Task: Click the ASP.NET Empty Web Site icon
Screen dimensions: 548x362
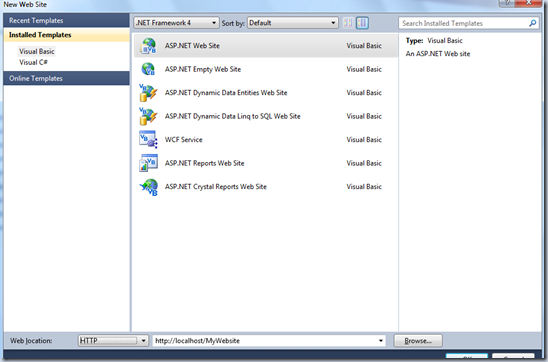Action: pos(148,69)
